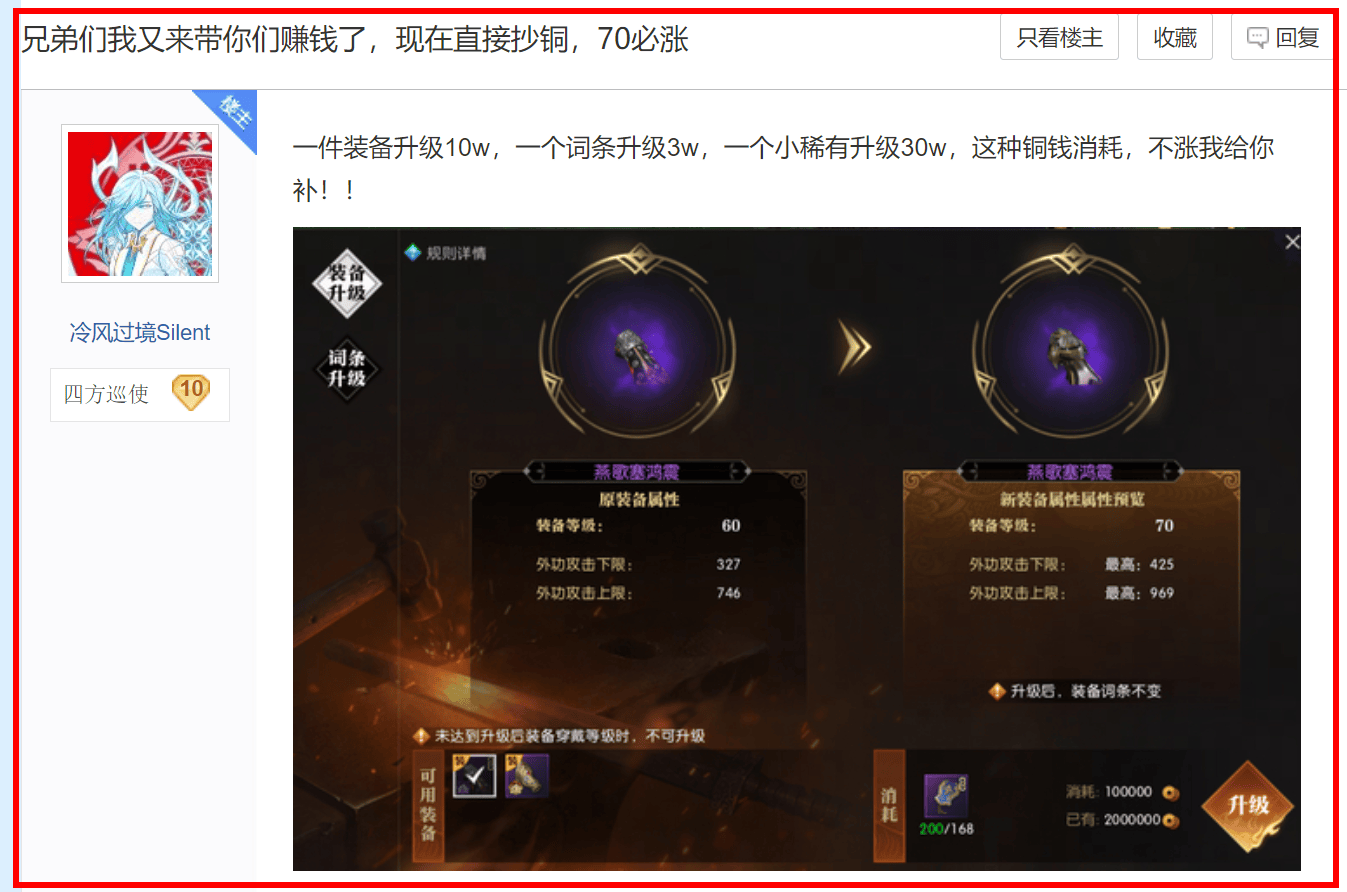Click the orange 升级 button
The height and width of the screenshot is (892, 1347).
(x=1248, y=807)
